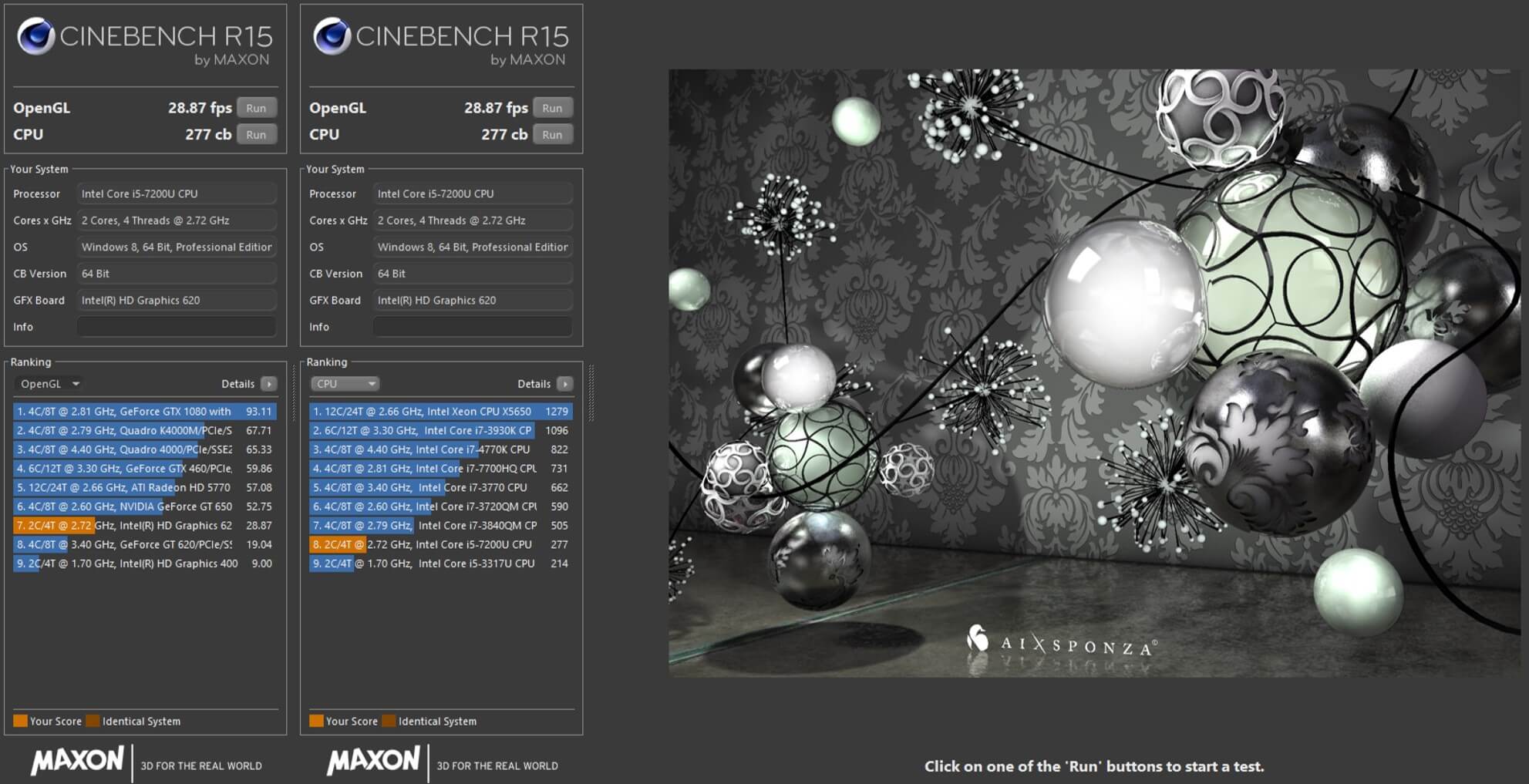Screen dimensions: 1529x784
Task: Select NVIDIA GeForce GT 650 ranking row
Action: pyautogui.click(x=144, y=506)
